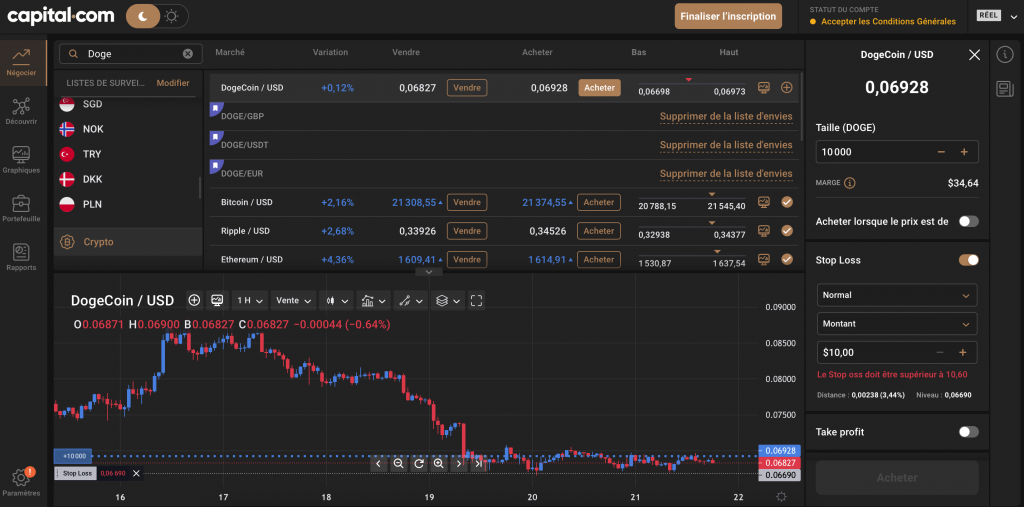Image resolution: width=1024 pixels, height=507 pixels.
Task: Open chart icon on DogeCoin / USD row
Action: point(763,87)
